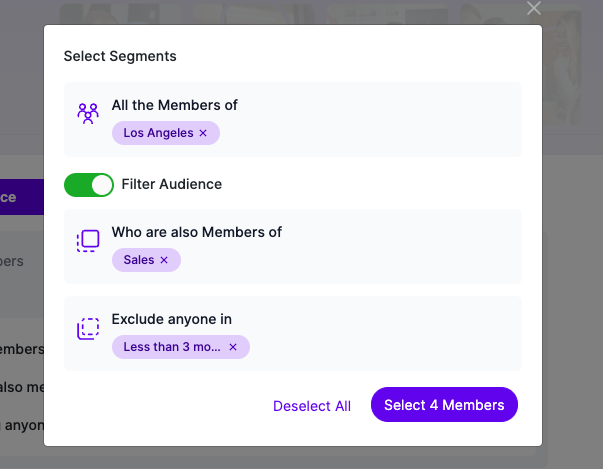Remove the Less than 3 mo... exclusion chip
Screen dimensions: 603x469
[x=233, y=347]
